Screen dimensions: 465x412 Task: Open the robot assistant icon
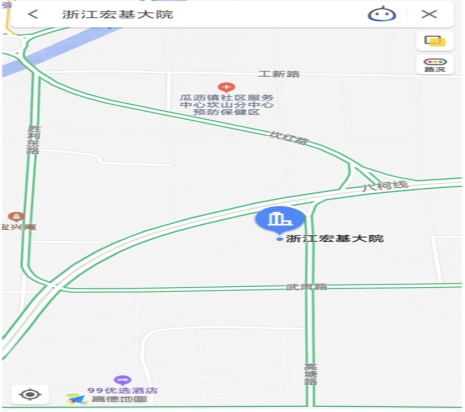[382, 14]
